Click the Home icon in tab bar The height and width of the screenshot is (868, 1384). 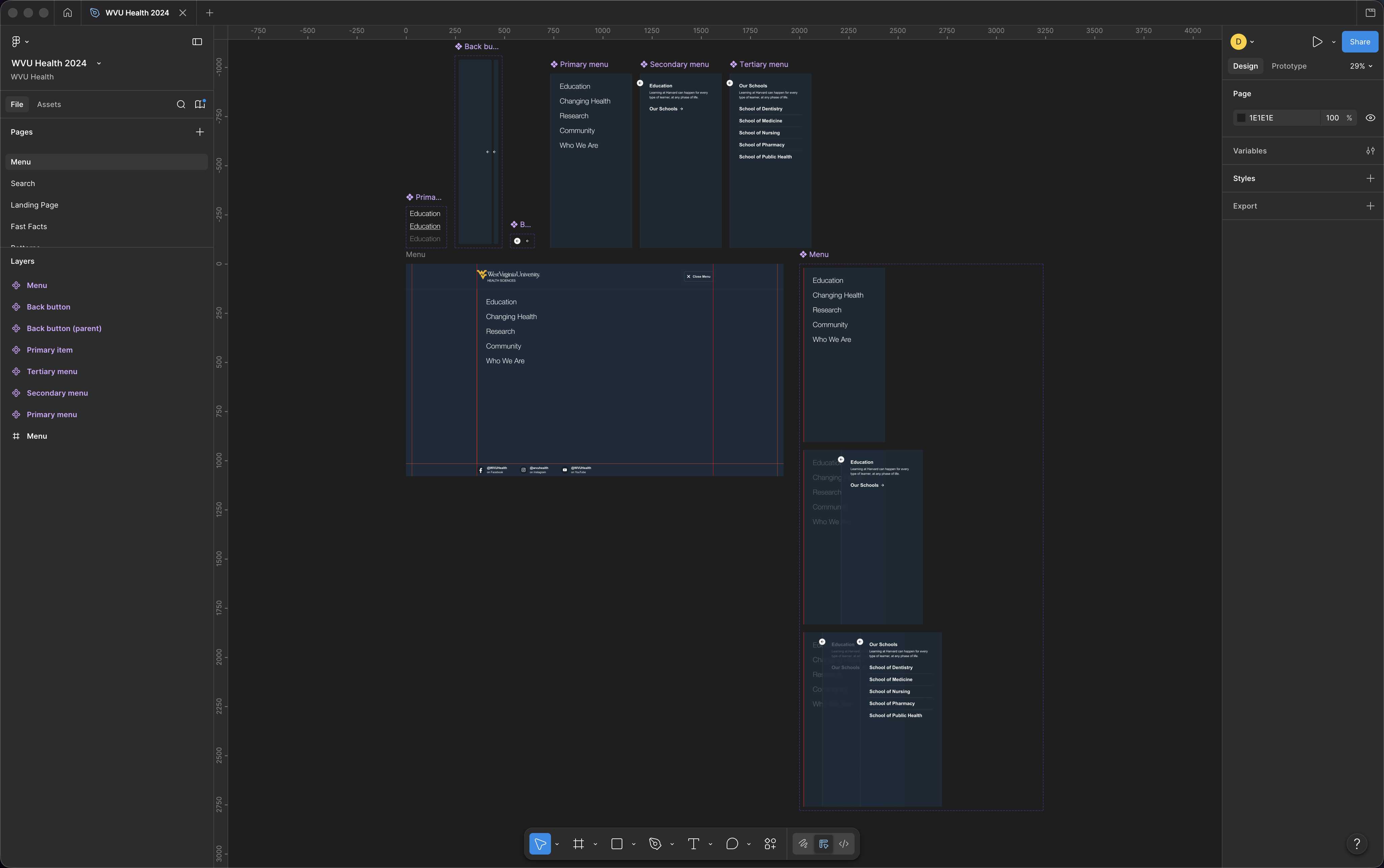tap(68, 13)
